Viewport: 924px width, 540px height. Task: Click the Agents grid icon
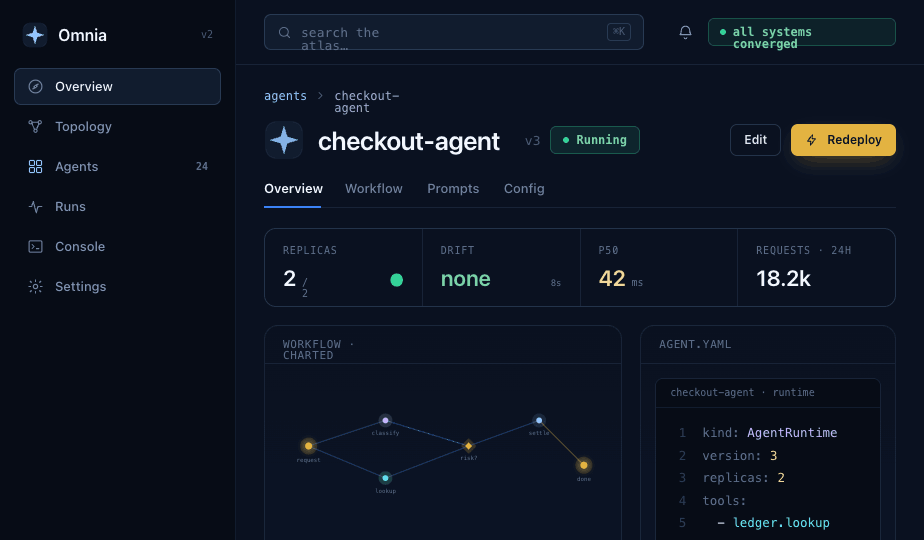click(35, 167)
